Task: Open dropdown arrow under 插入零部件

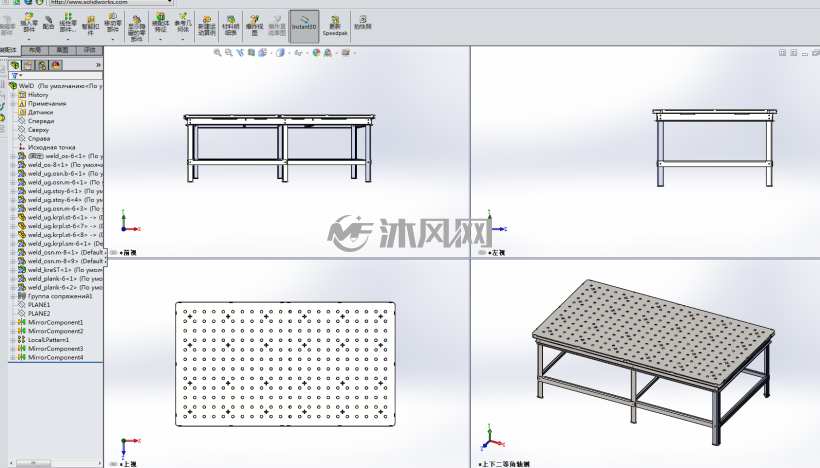Action: [x=29, y=39]
